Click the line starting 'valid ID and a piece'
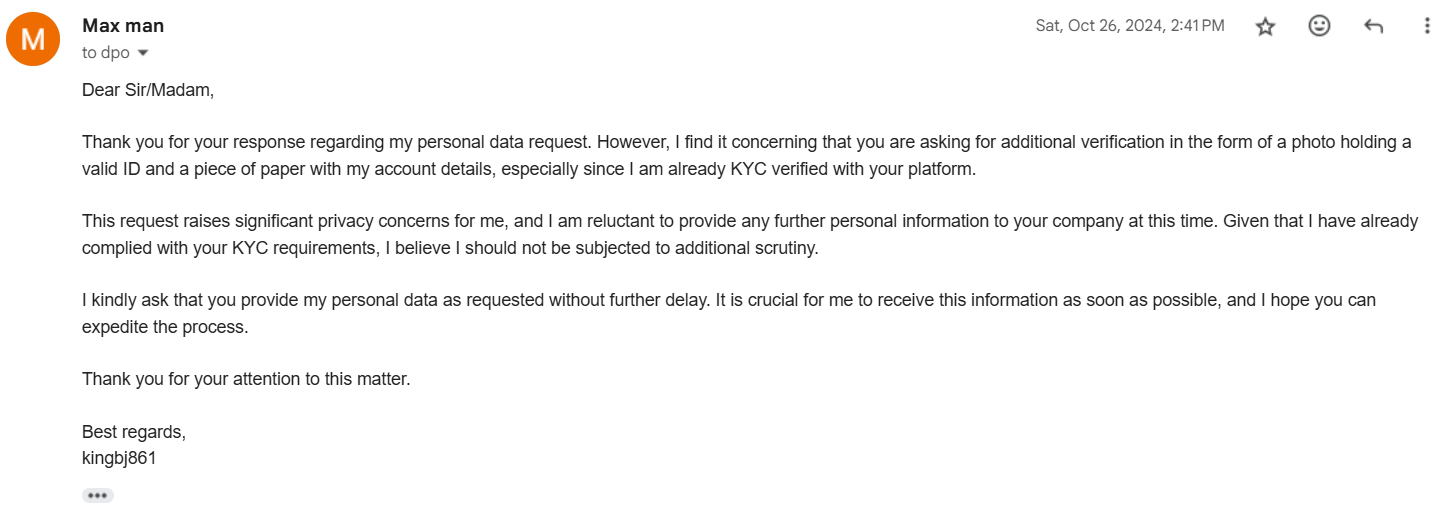This screenshot has height=519, width=1456. click(528, 169)
